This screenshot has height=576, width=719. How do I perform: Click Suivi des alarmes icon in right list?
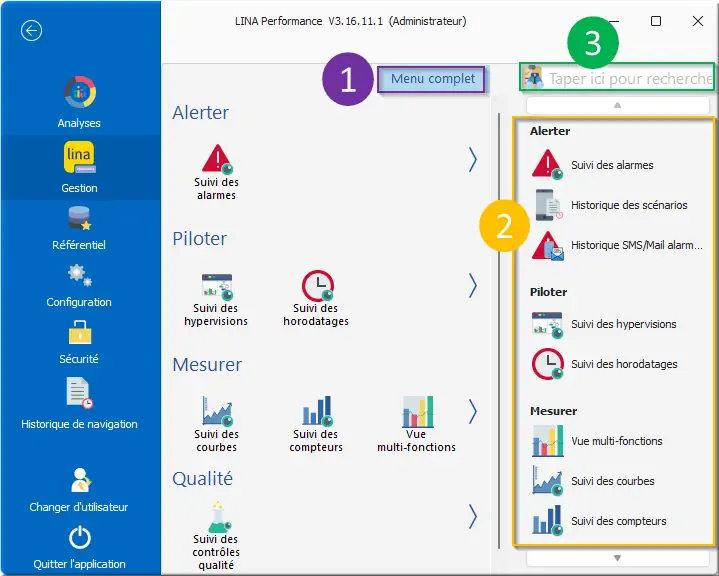[547, 165]
